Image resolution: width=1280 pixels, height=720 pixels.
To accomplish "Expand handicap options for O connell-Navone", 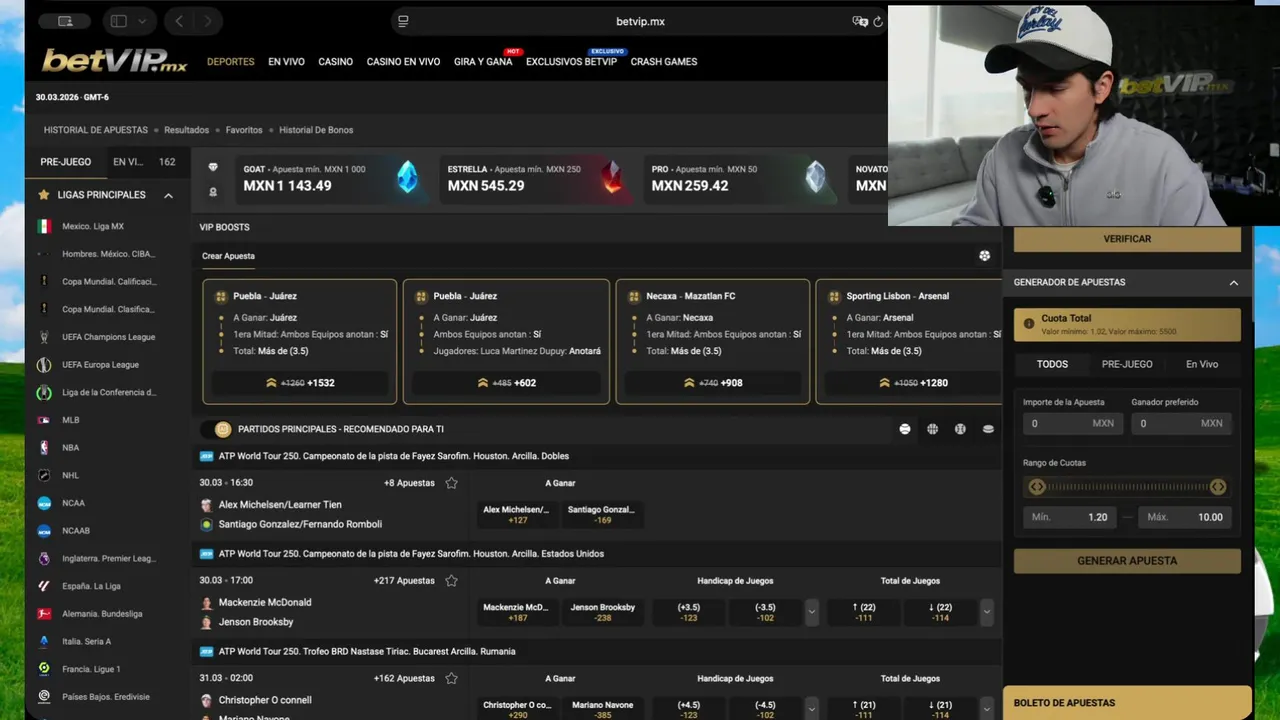I will [x=811, y=709].
